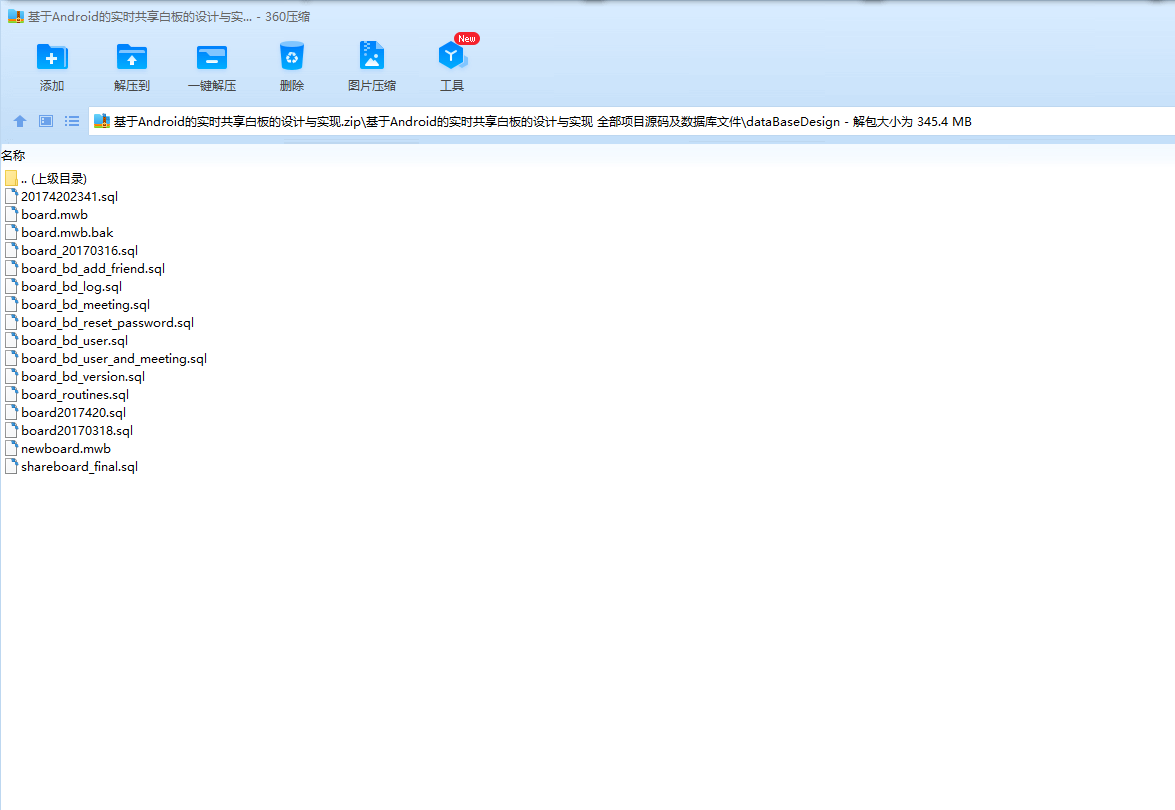This screenshot has width=1175, height=810.
Task: Select file board_routines.sql
Action: coord(75,394)
